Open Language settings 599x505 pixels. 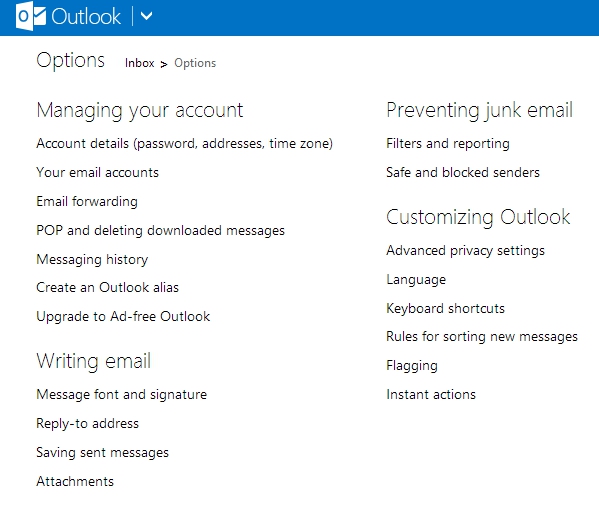click(416, 280)
